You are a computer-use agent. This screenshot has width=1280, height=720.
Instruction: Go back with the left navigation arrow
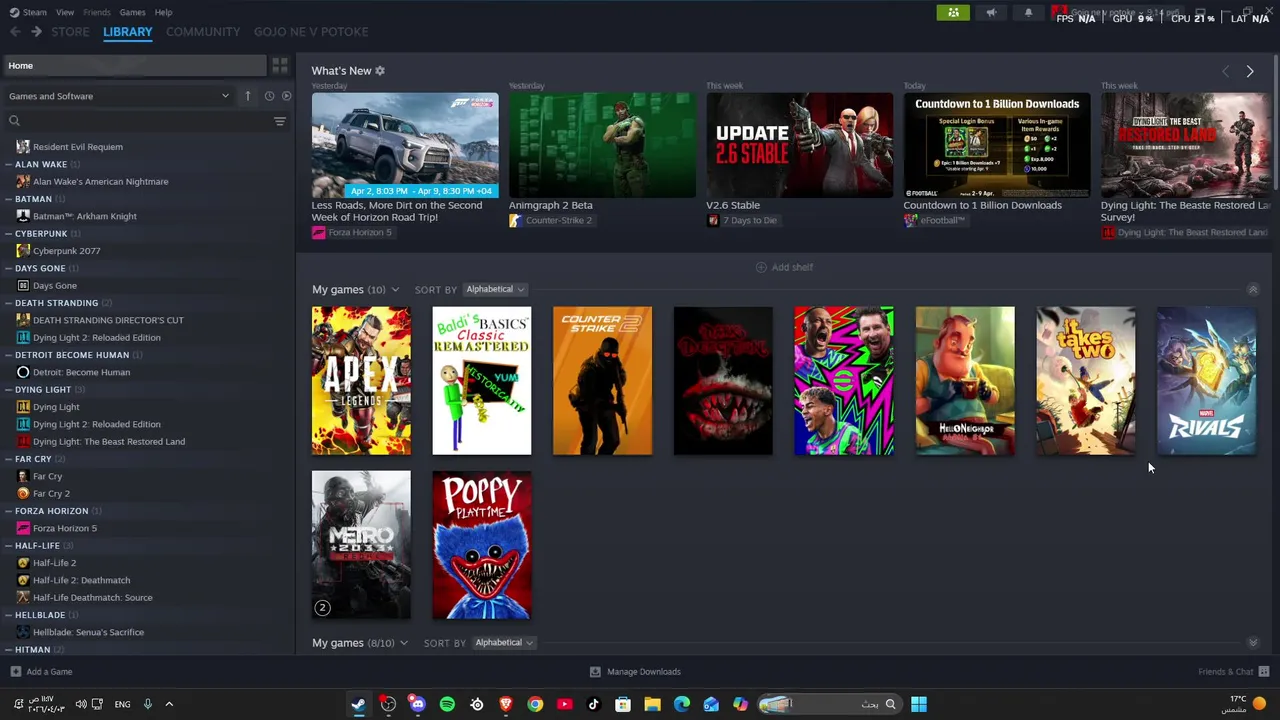(15, 32)
